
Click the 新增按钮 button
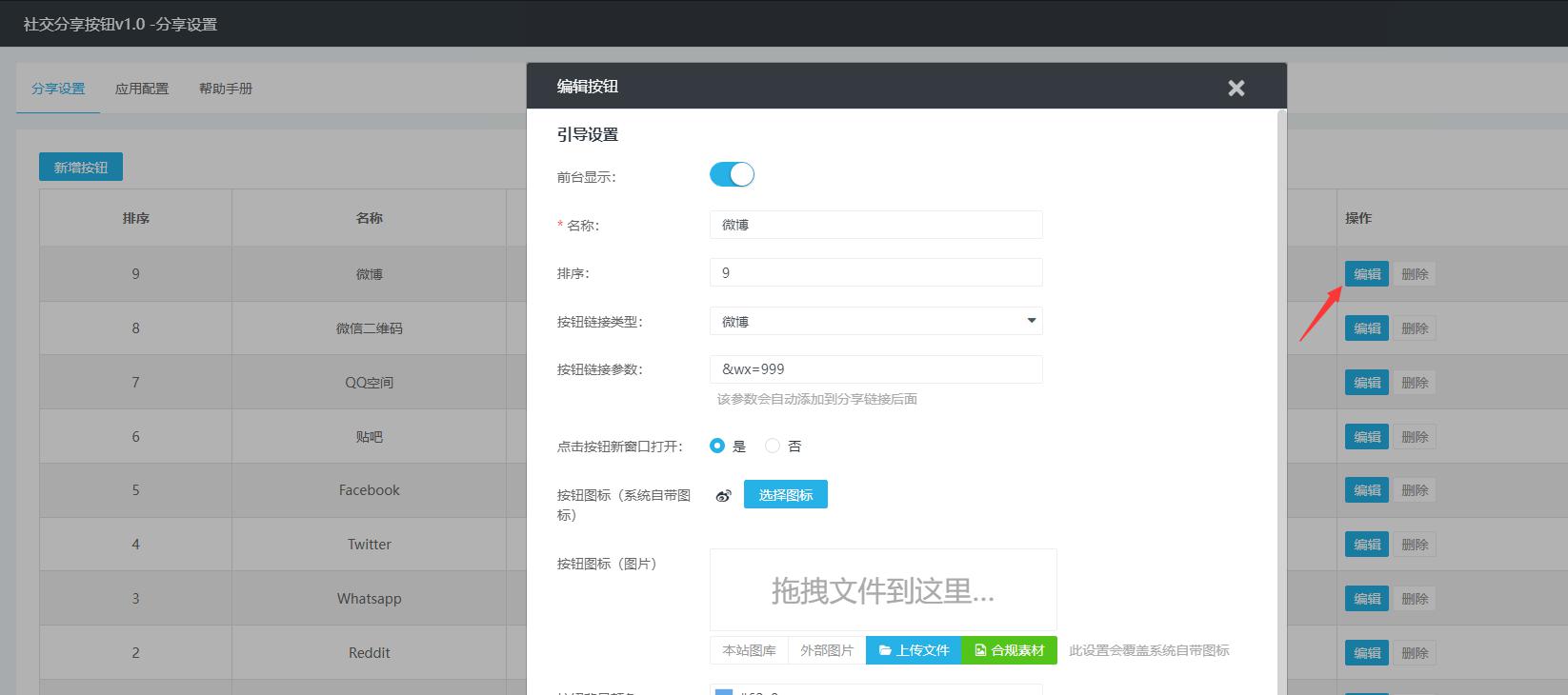81,167
